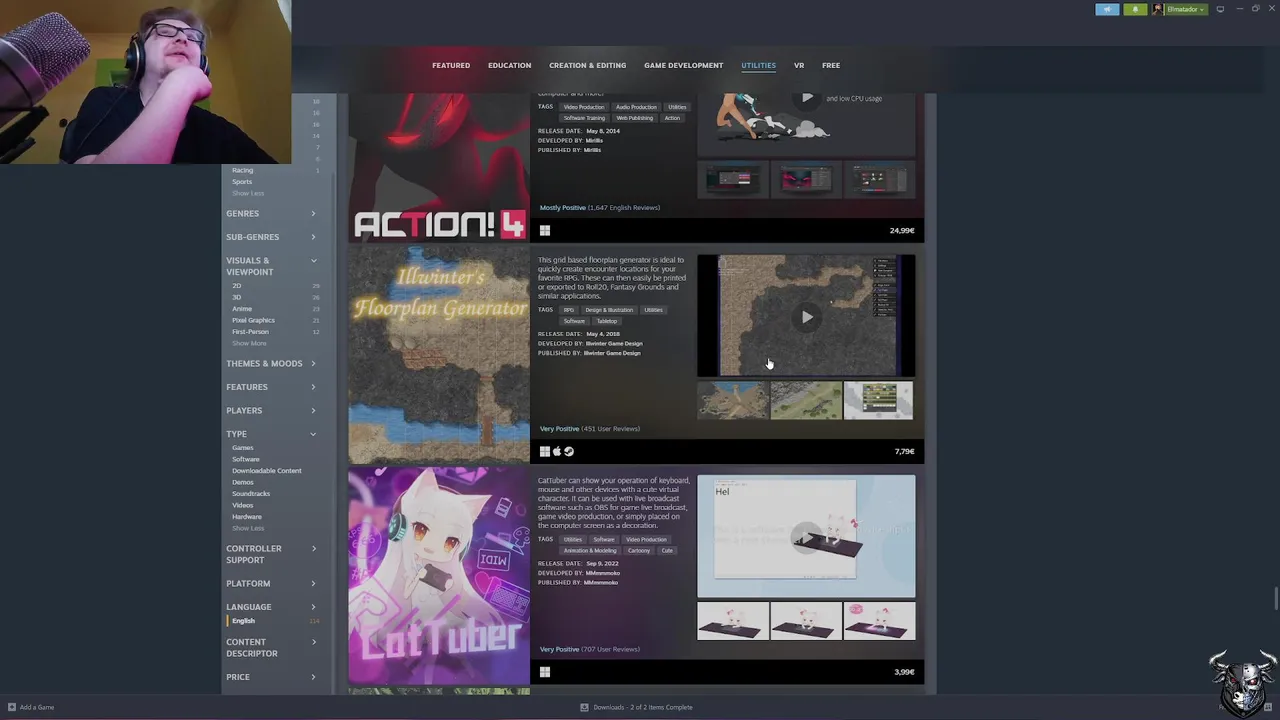Click the Video Production tag on Action! 4
Image resolution: width=1280 pixels, height=720 pixels.
584,107
